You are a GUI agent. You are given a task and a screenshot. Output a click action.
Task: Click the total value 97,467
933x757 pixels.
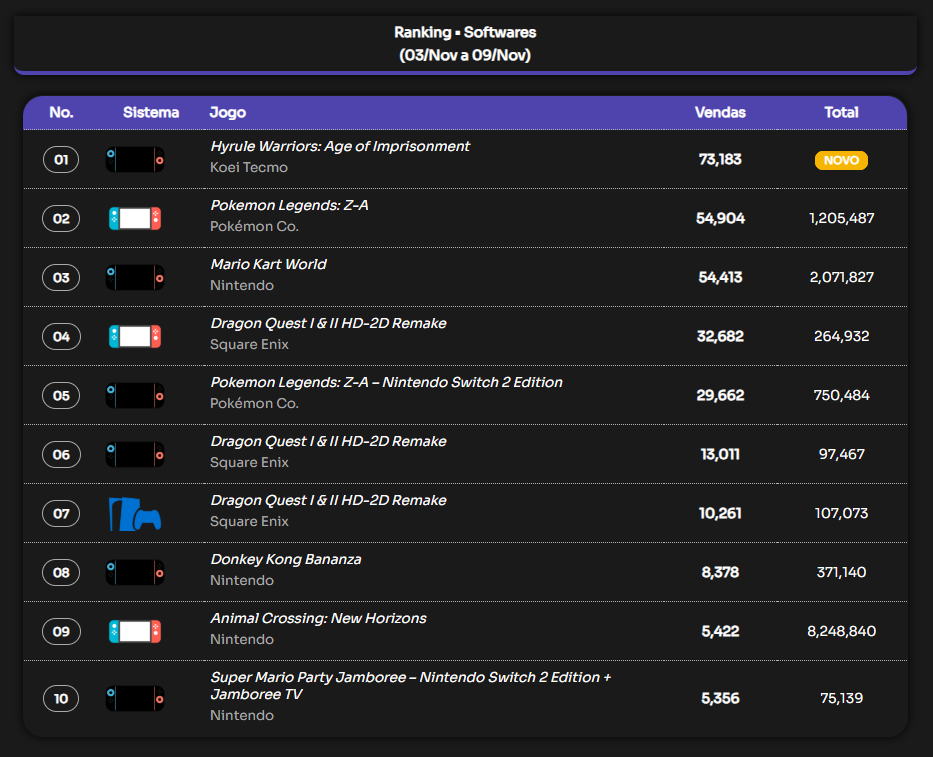point(841,454)
